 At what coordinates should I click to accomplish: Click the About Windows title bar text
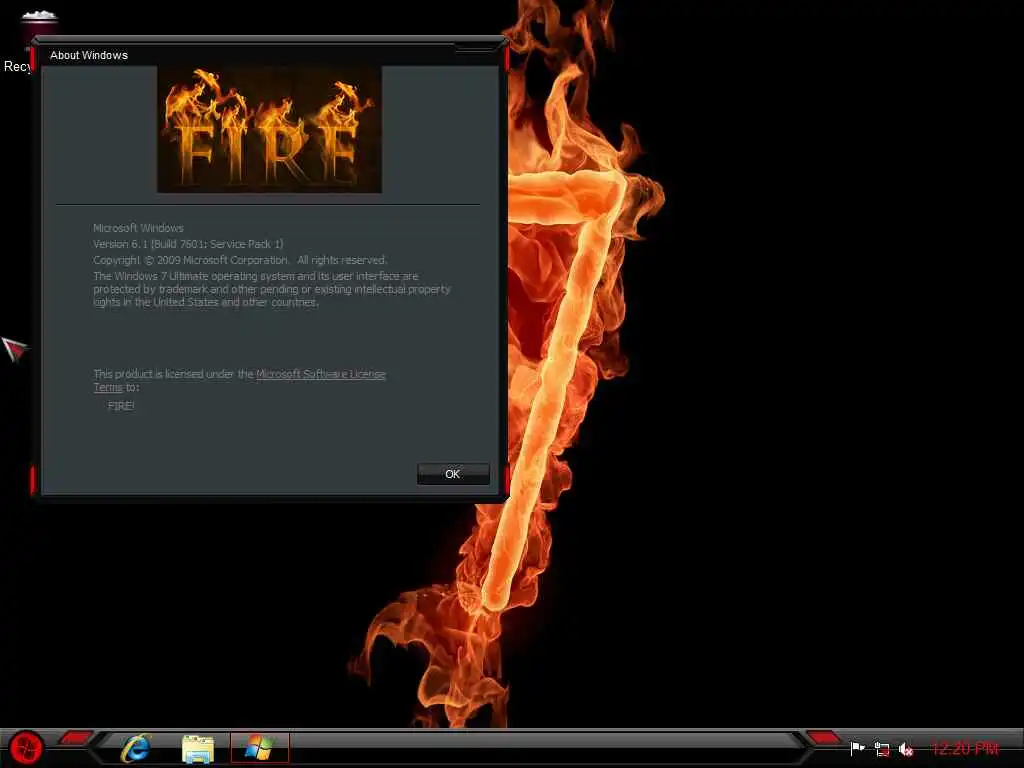tap(89, 56)
